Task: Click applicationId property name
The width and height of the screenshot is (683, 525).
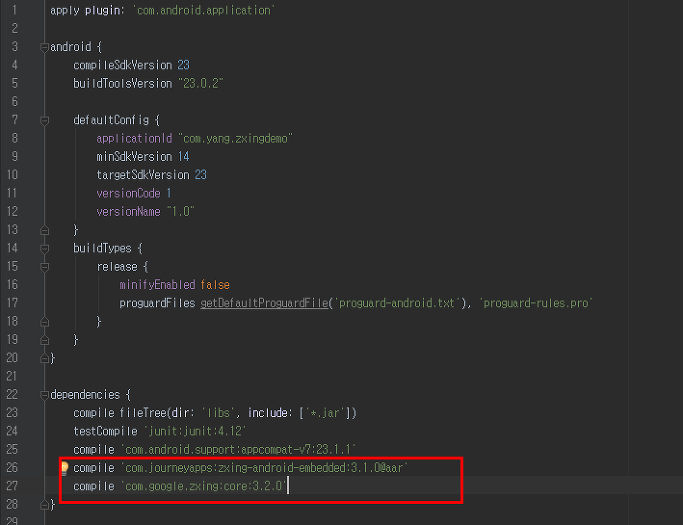Action: tap(134, 139)
